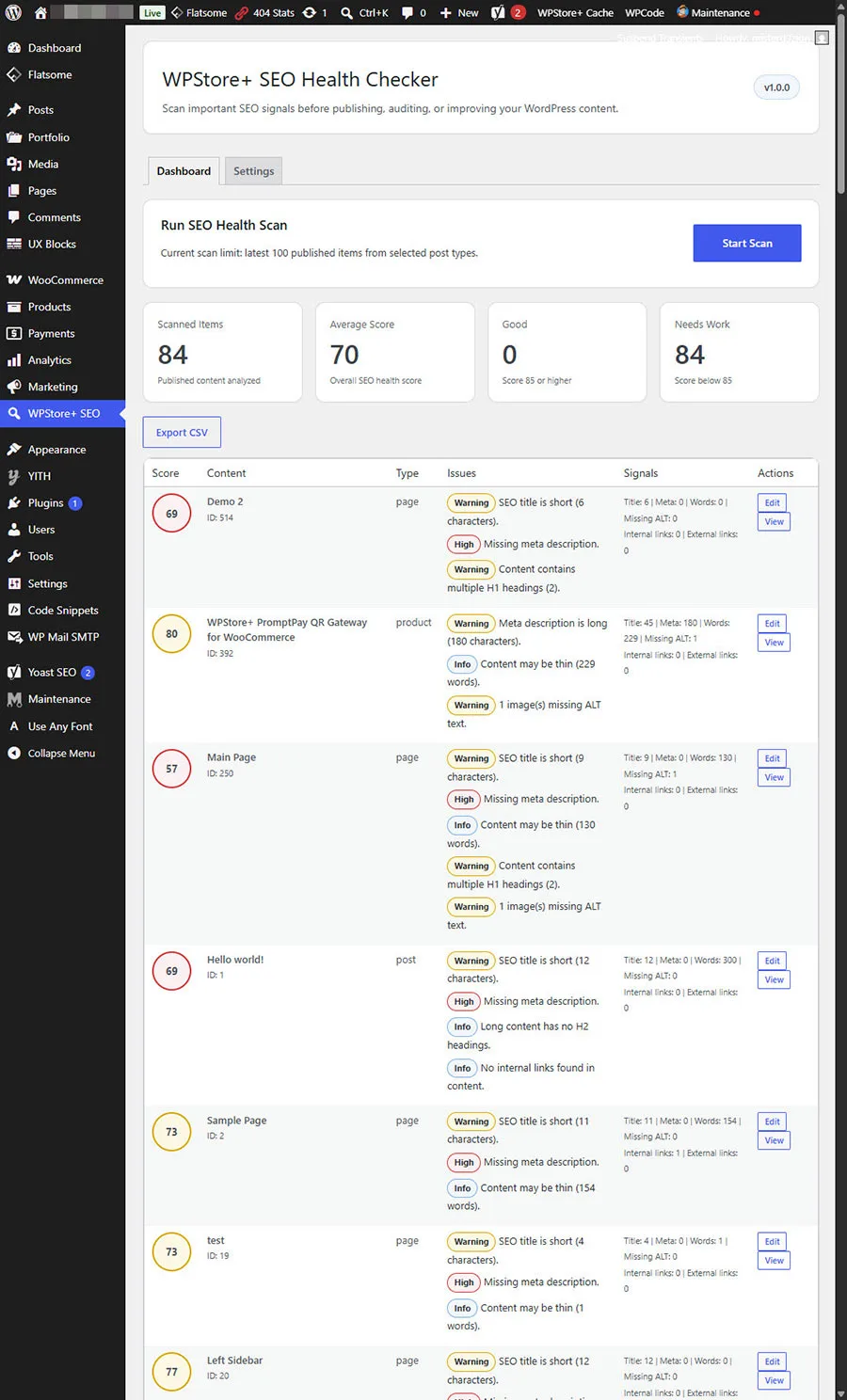847x1400 pixels.
Task: Open the Tools wrench icon
Action: tap(14, 556)
